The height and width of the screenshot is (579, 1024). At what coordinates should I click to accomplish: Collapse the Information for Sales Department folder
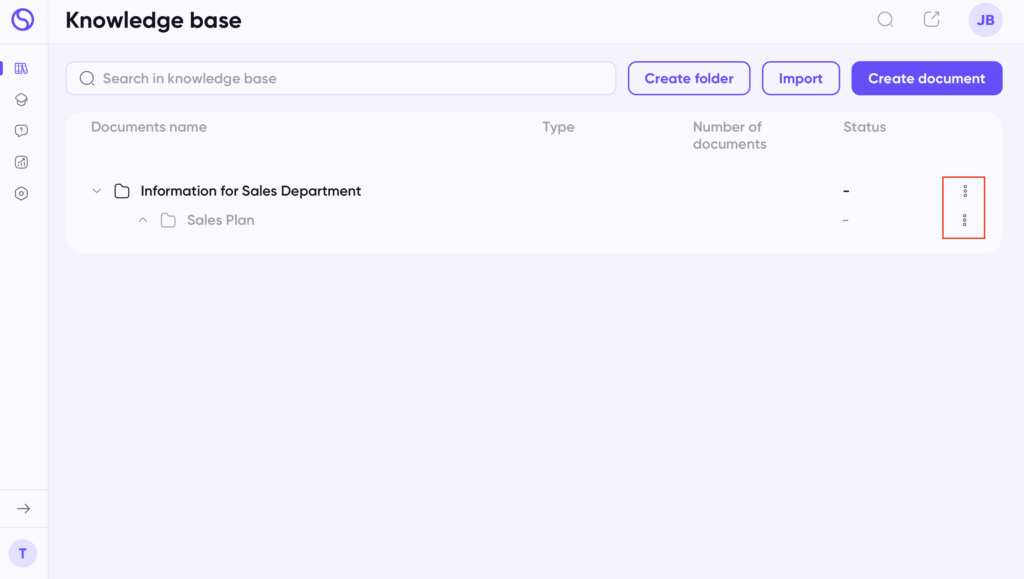(x=97, y=191)
